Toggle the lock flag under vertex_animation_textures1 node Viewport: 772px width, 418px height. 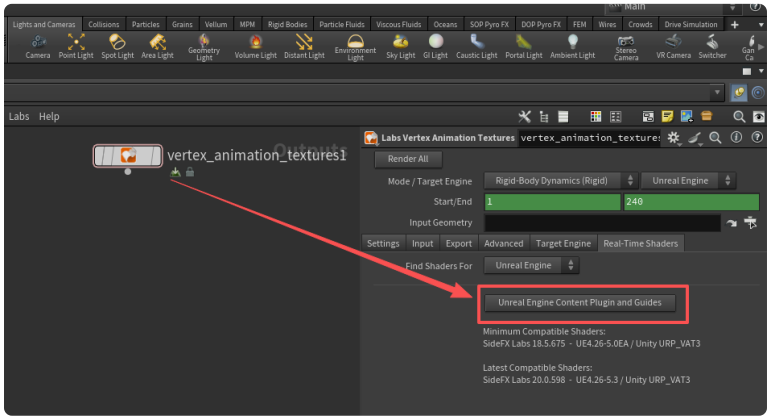190,172
